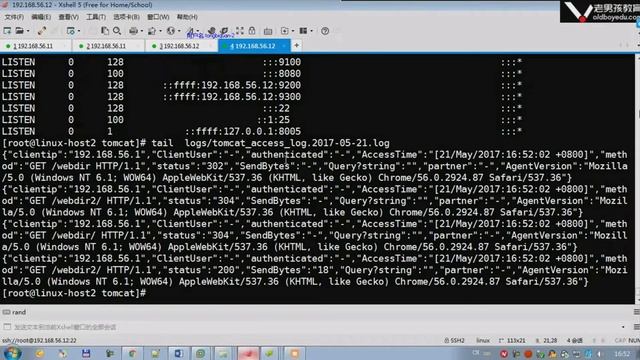Click the 113x21 terminal size status entry

pos(512,340)
